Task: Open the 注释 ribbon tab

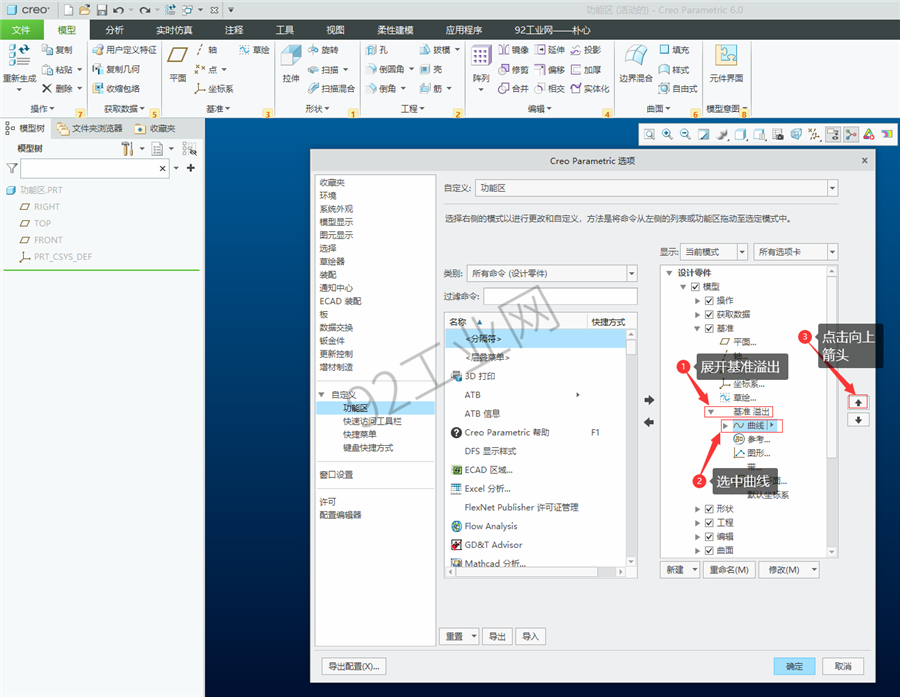Action: pos(234,30)
